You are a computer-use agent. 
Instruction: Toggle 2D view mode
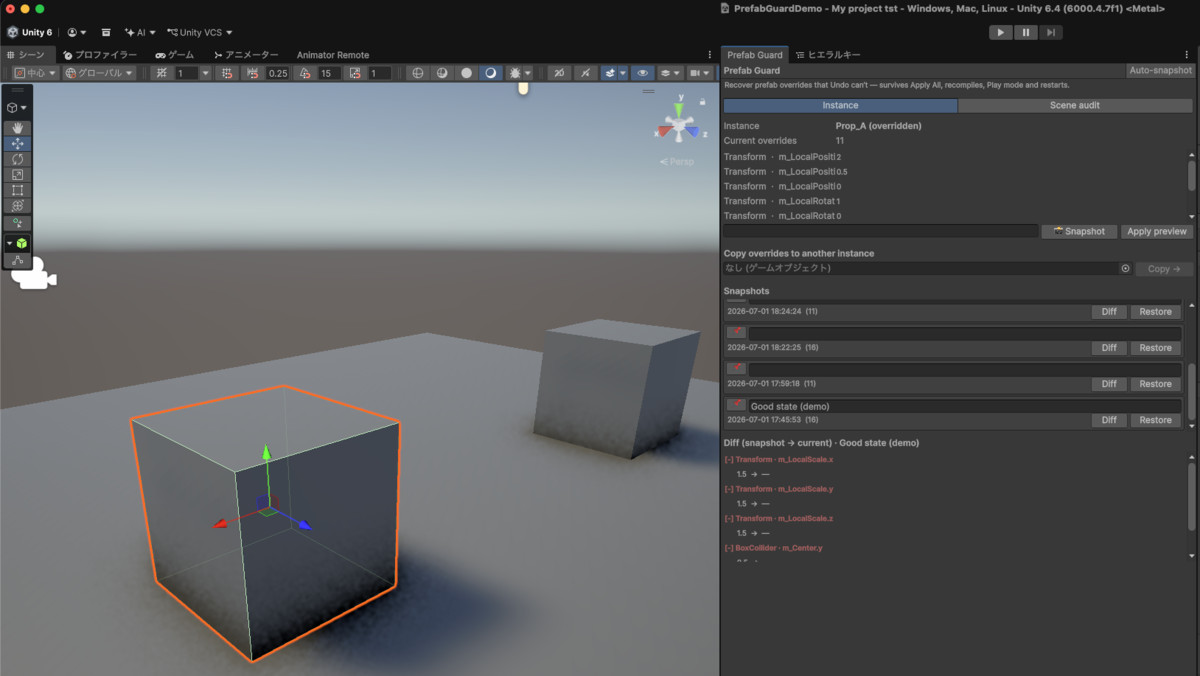pyautogui.click(x=561, y=73)
